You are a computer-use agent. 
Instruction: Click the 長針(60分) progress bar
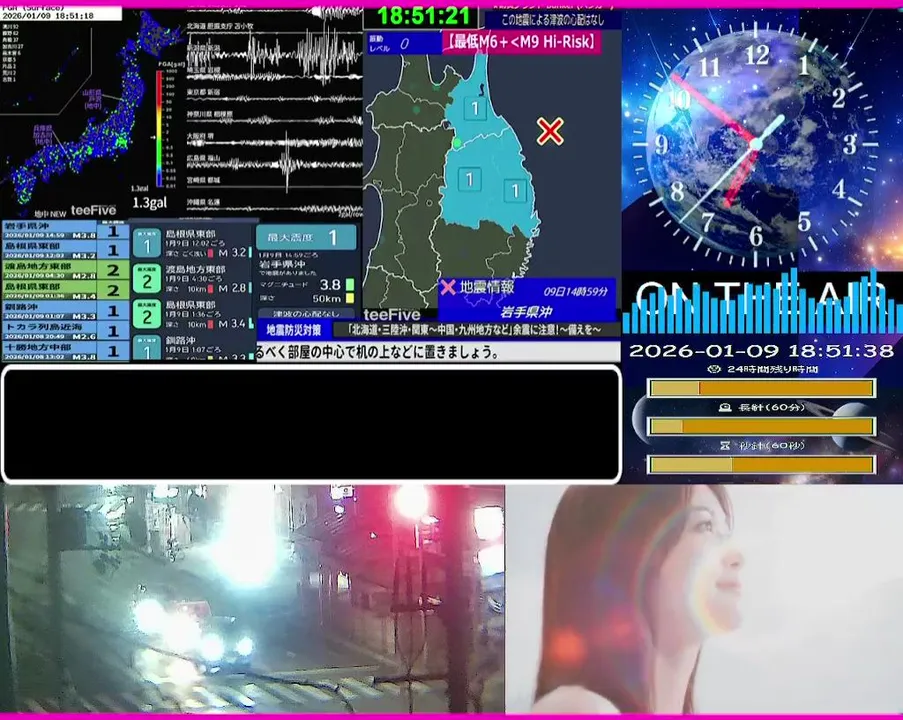click(x=762, y=426)
